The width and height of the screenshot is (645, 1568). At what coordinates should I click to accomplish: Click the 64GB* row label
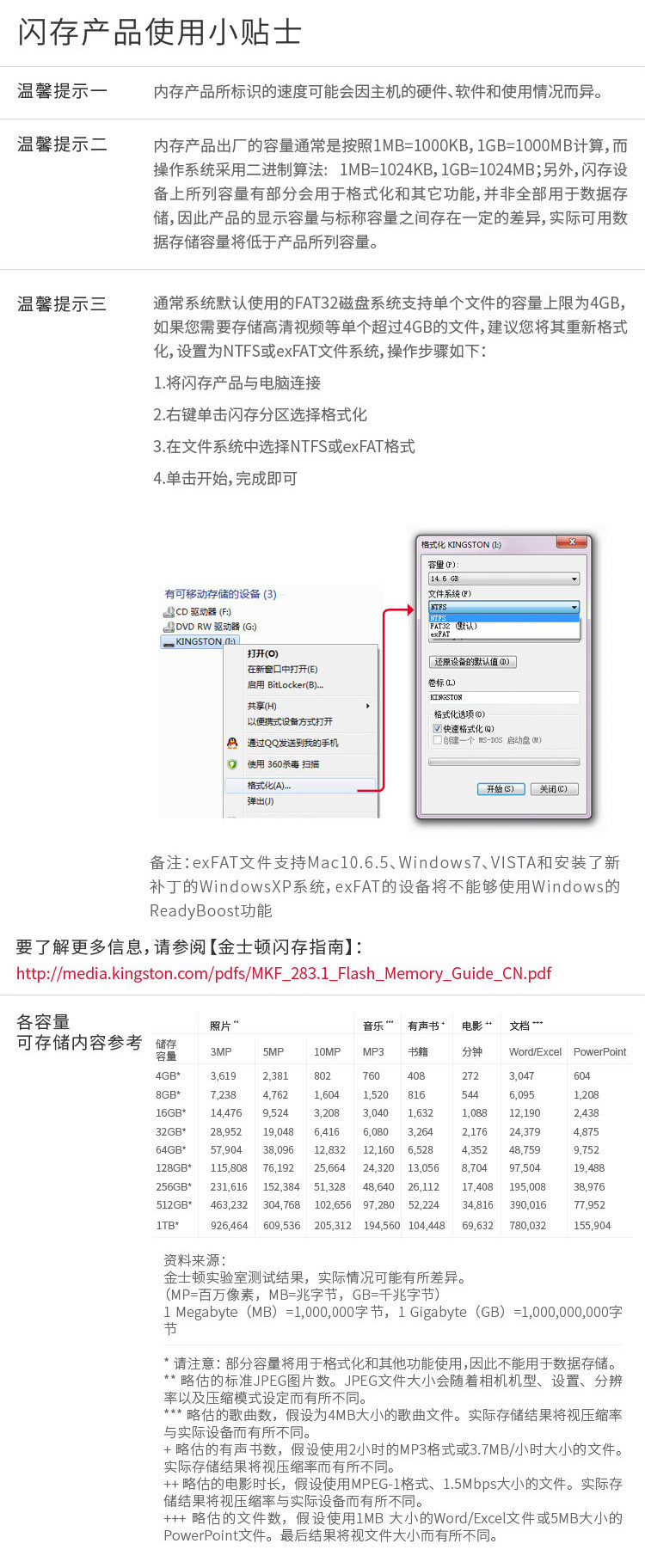point(171,1150)
